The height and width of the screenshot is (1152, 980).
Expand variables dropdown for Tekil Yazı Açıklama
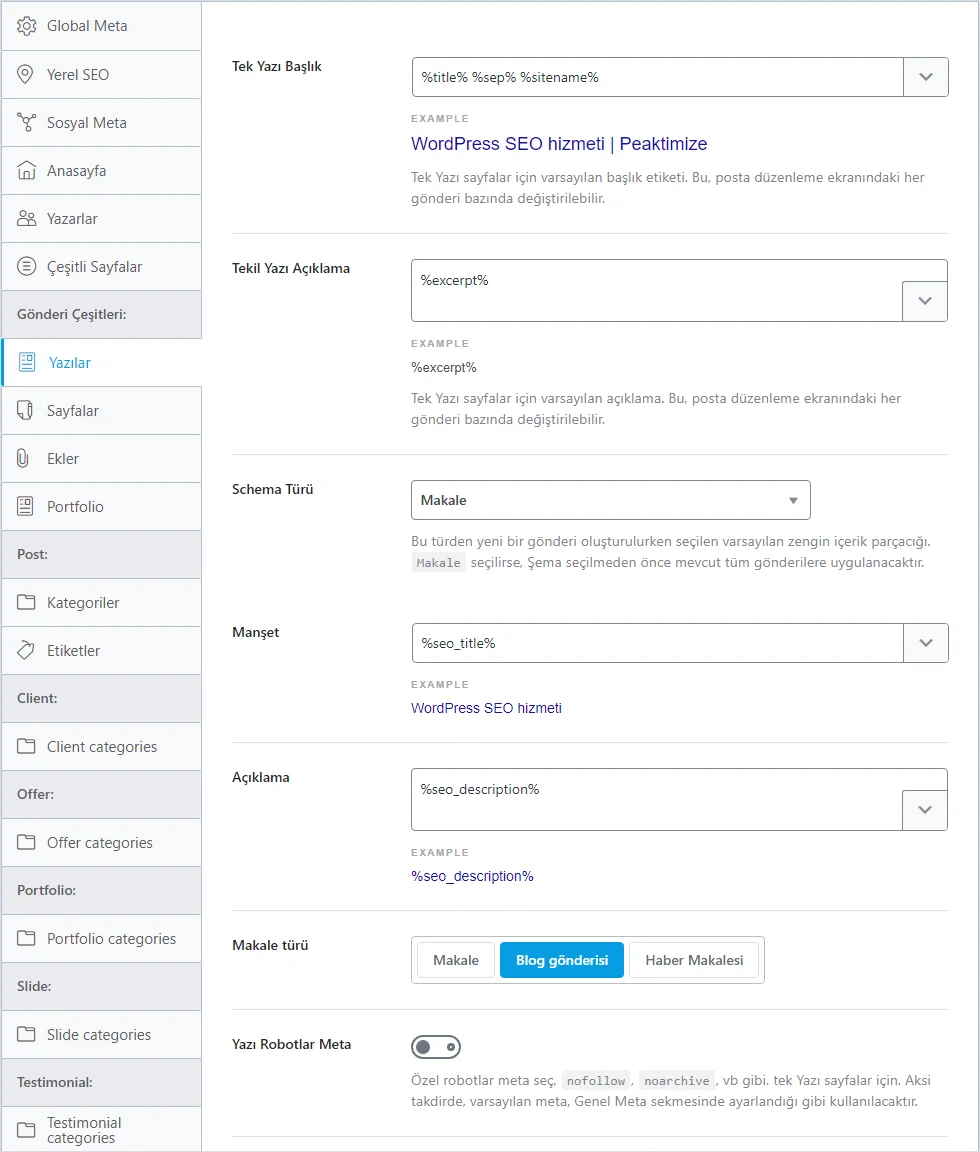[x=925, y=300]
